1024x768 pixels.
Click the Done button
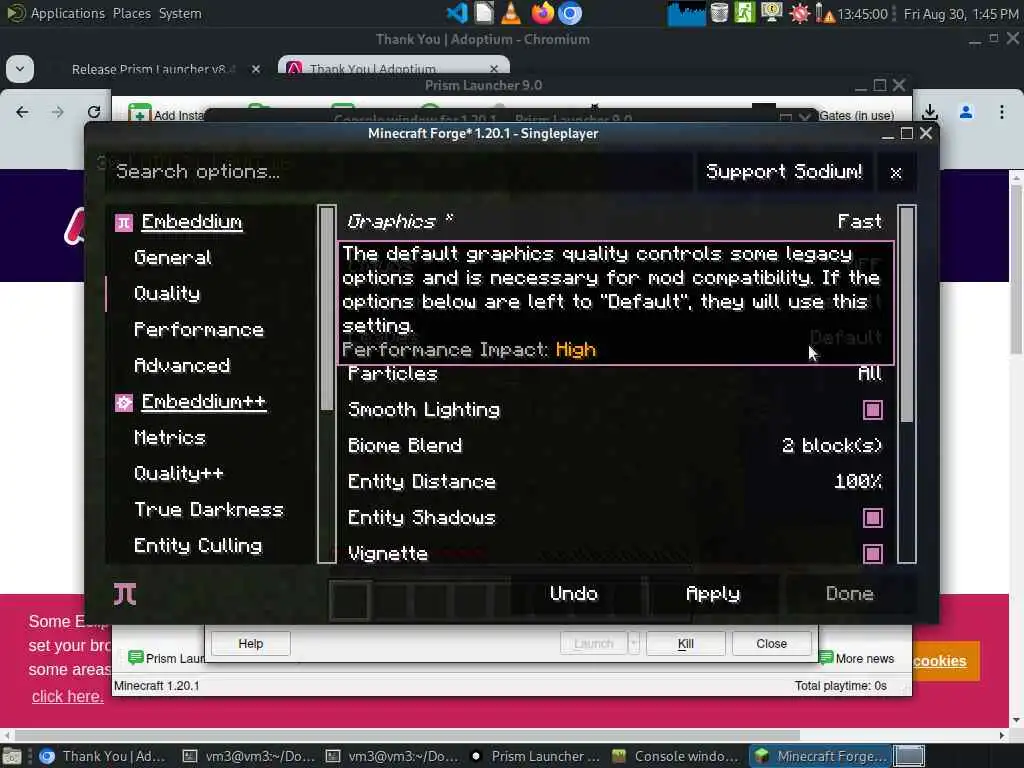point(850,594)
